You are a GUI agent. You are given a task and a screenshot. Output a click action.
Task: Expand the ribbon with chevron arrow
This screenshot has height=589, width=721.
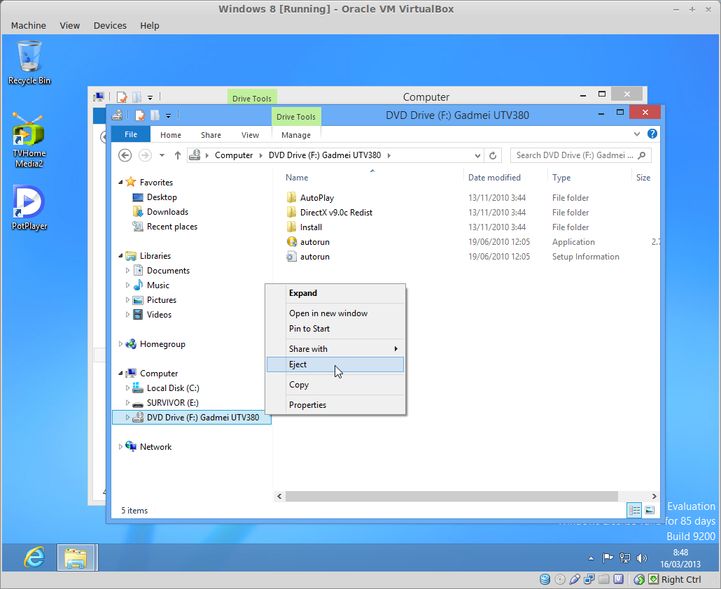pos(637,134)
